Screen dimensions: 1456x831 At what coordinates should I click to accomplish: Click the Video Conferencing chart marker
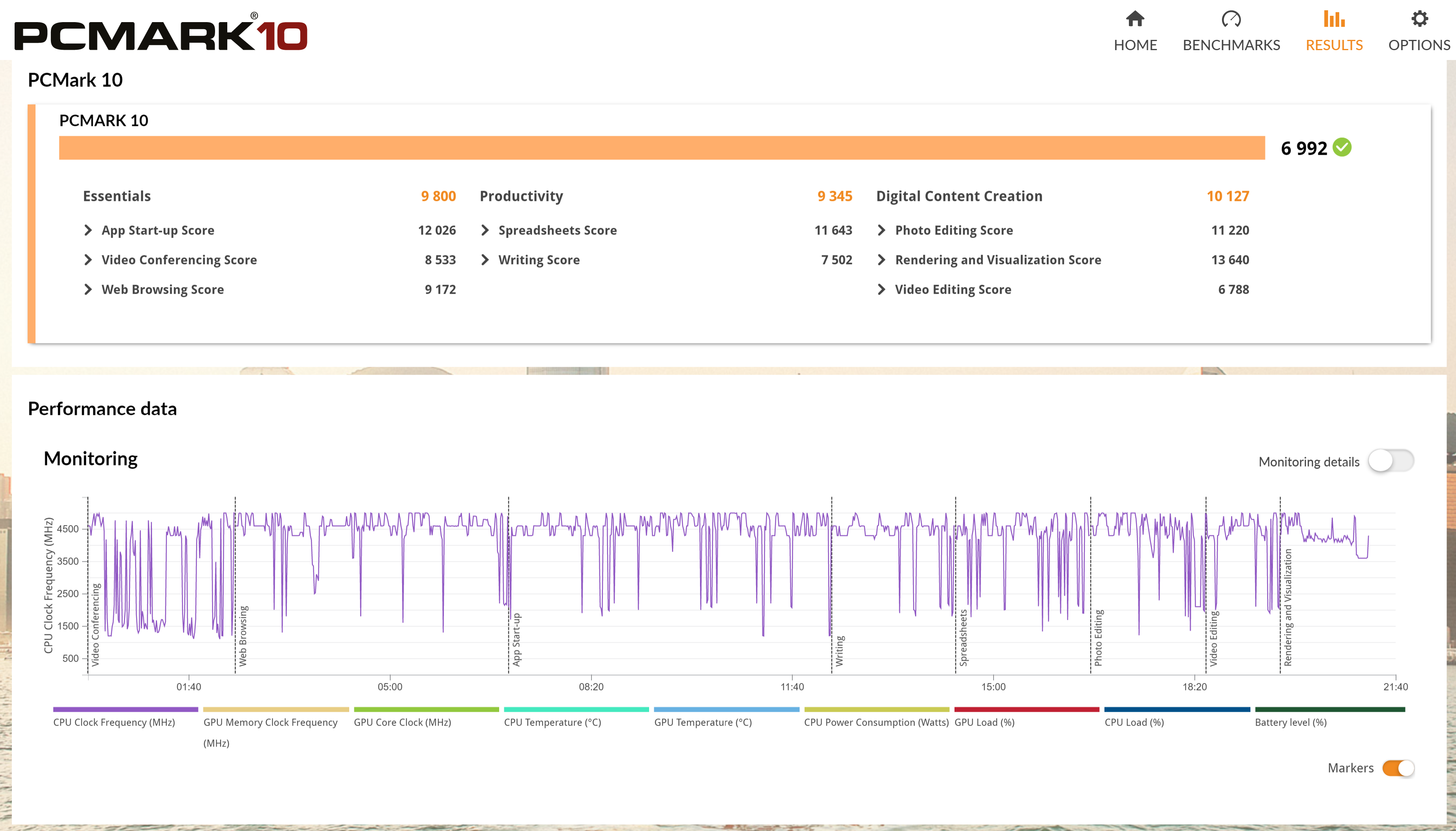point(95,625)
